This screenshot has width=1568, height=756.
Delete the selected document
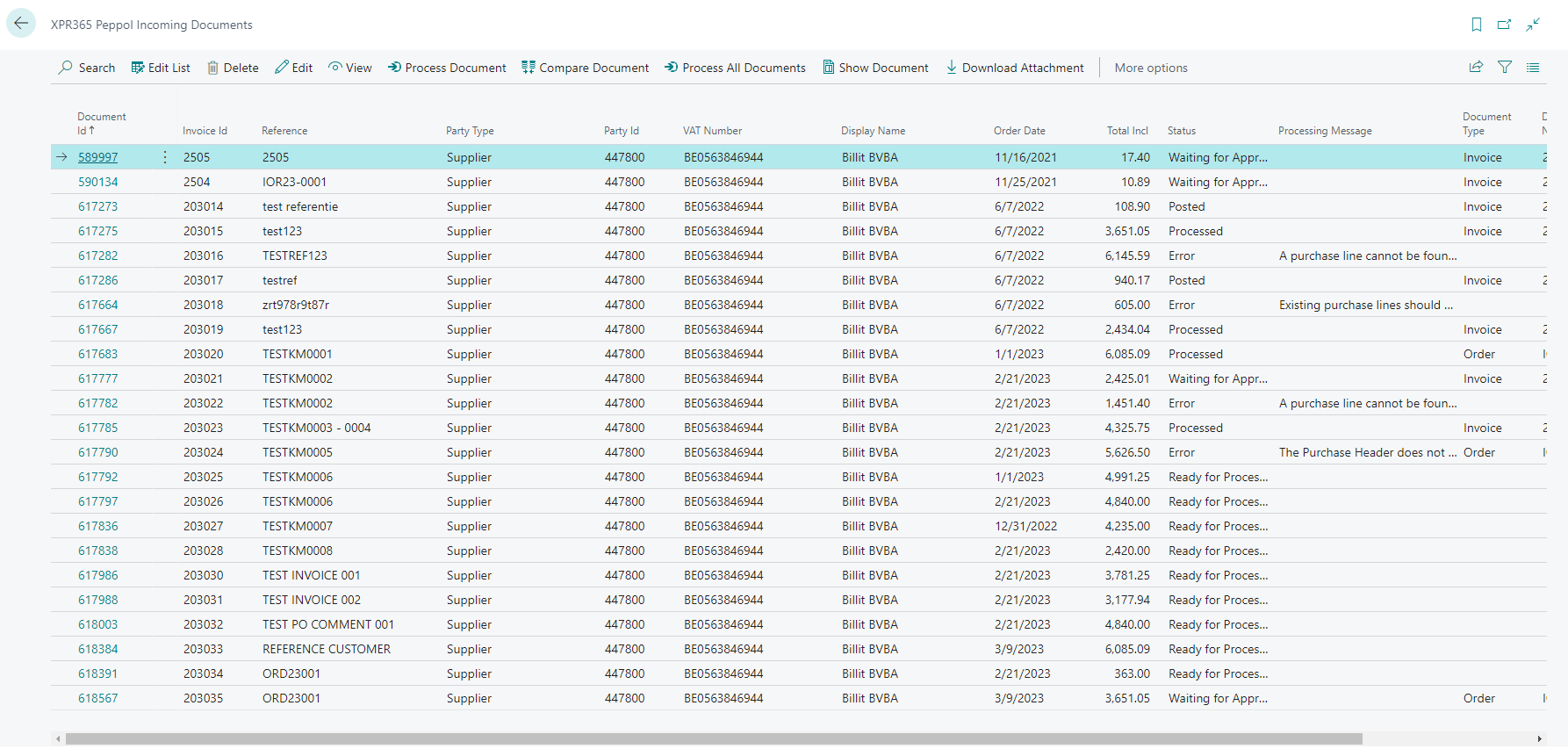233,68
